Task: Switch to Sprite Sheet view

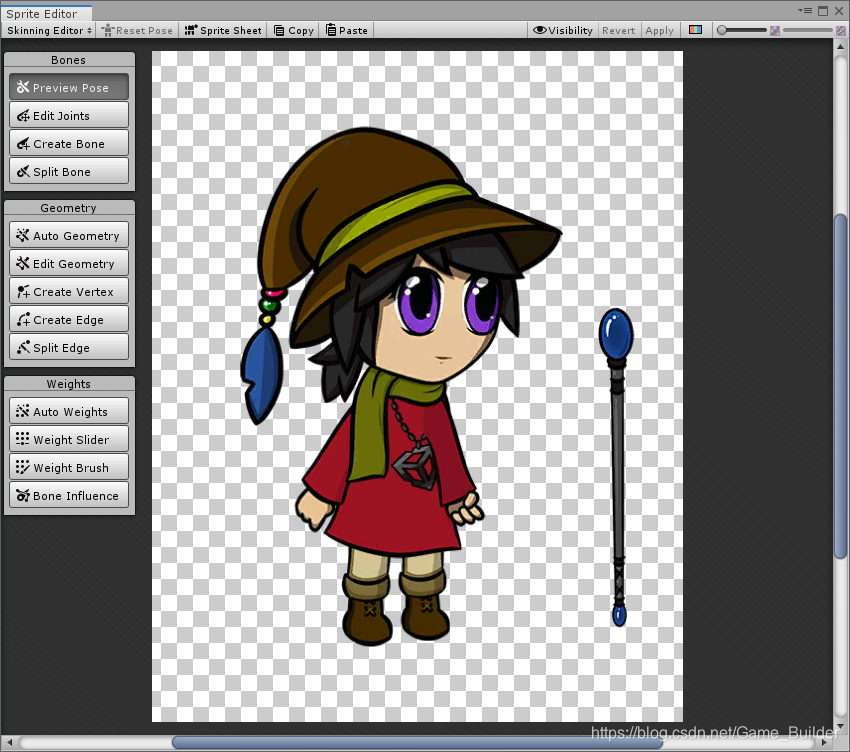Action: click(x=223, y=30)
